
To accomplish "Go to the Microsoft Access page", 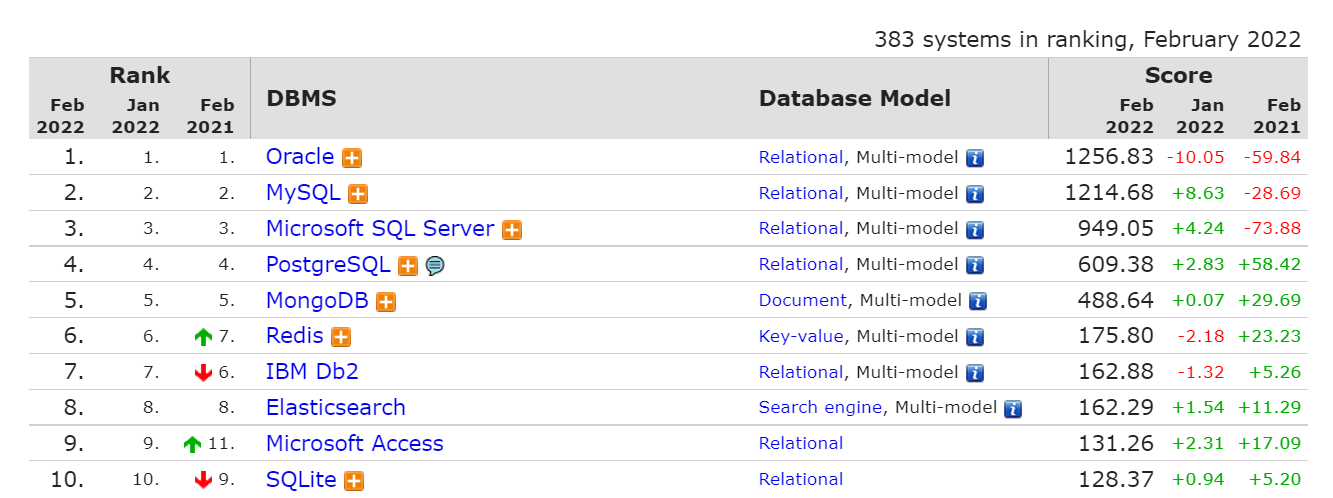I will 355,444.
